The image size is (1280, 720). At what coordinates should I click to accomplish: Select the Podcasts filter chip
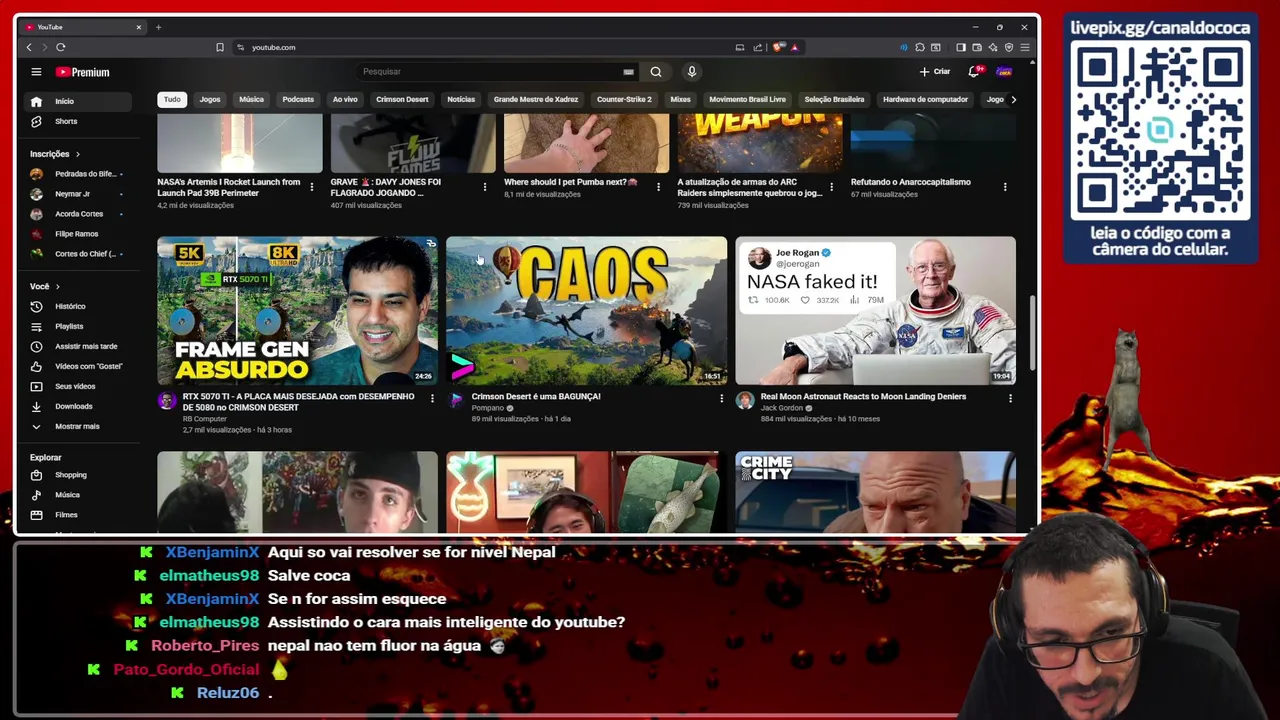298,99
